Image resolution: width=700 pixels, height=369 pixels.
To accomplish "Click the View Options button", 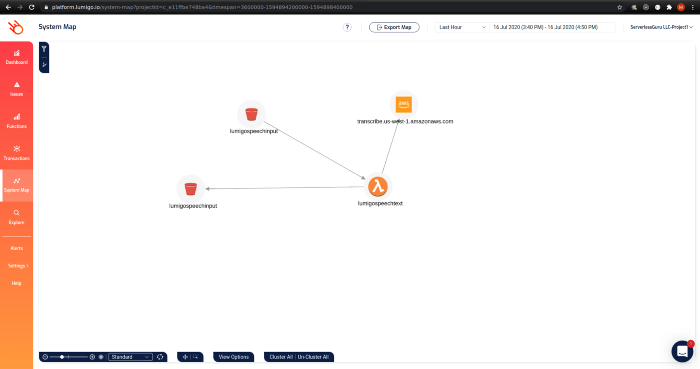I will [233, 357].
